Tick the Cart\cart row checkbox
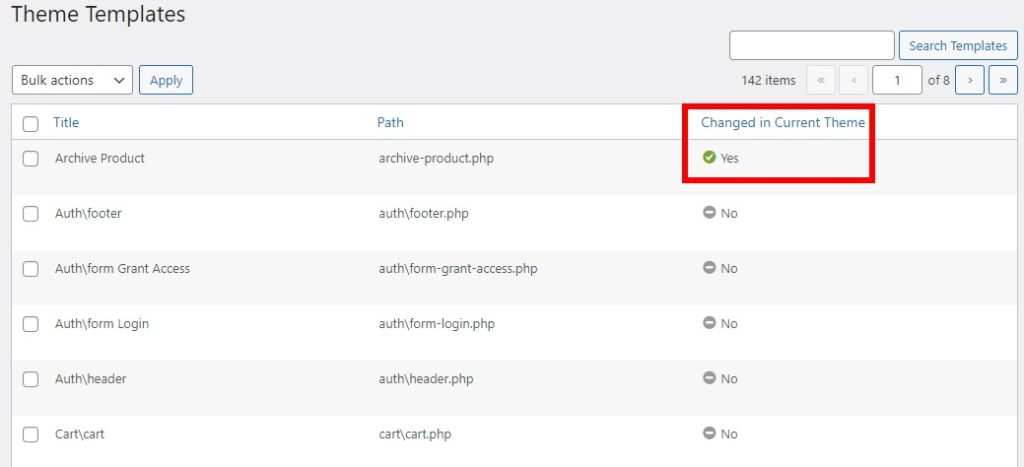1024x467 pixels. point(31,434)
